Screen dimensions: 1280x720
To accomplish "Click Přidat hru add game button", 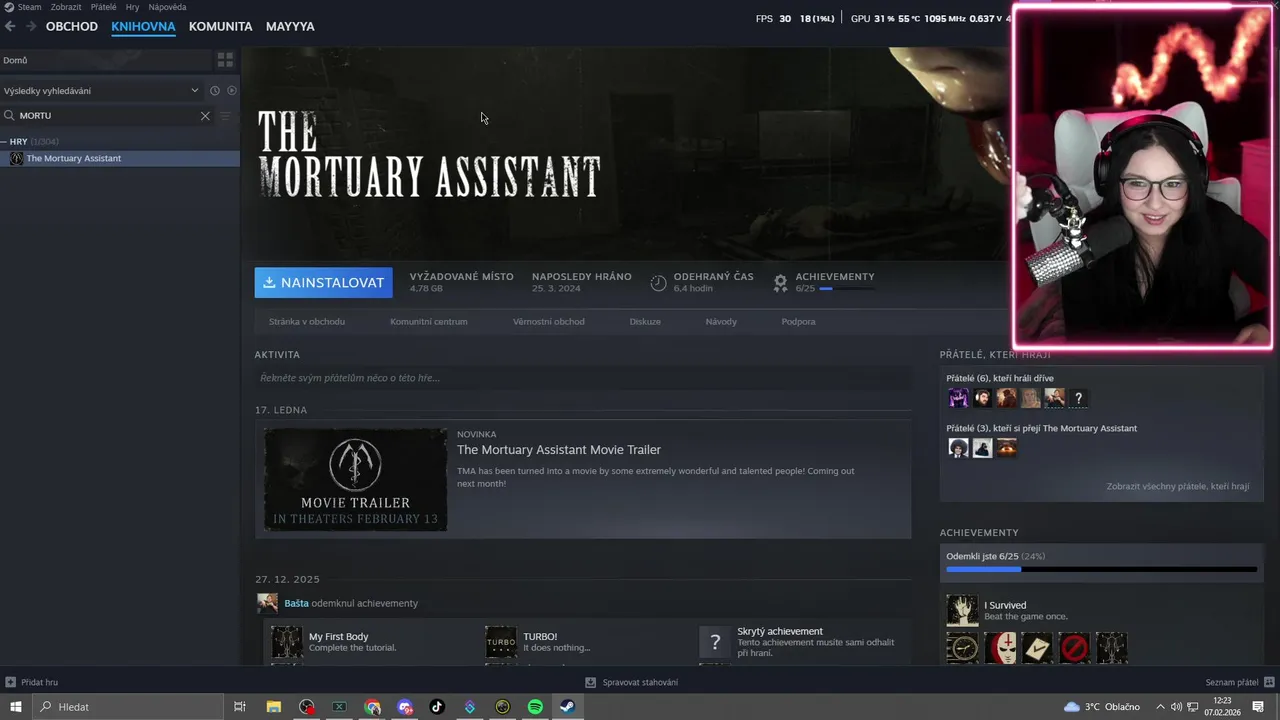I will (32, 682).
